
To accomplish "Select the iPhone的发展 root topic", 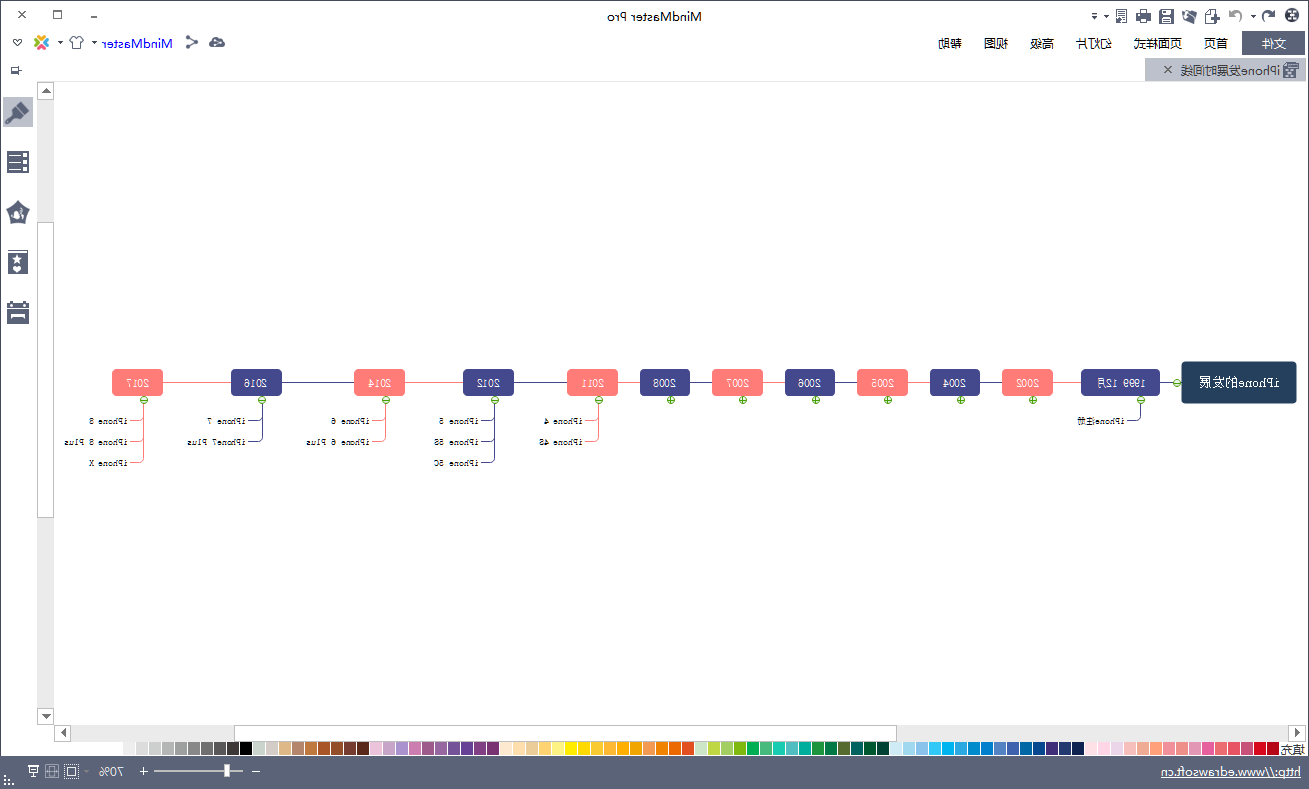I will pos(1239,382).
